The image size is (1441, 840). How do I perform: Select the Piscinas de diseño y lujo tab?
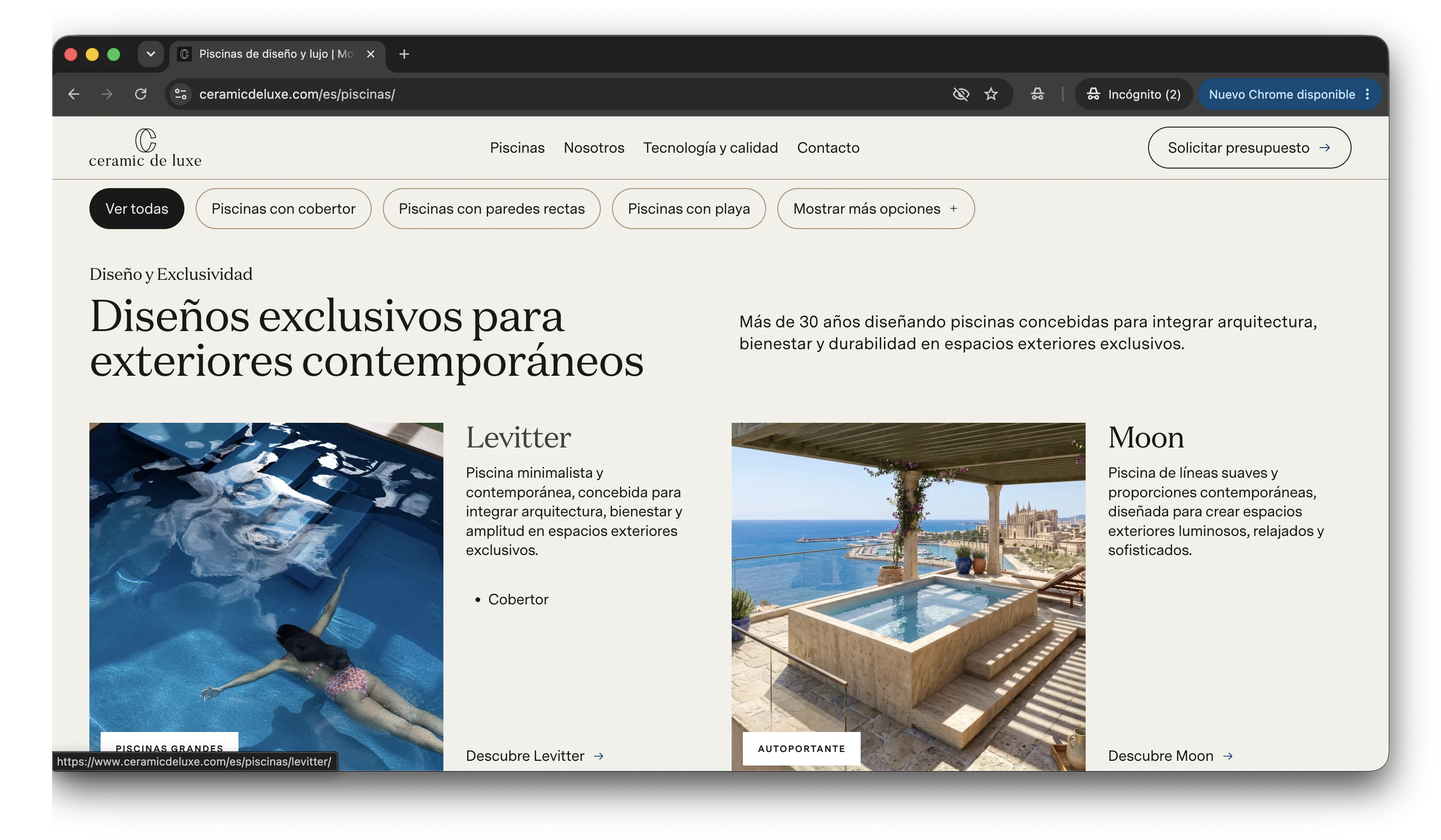click(x=277, y=54)
